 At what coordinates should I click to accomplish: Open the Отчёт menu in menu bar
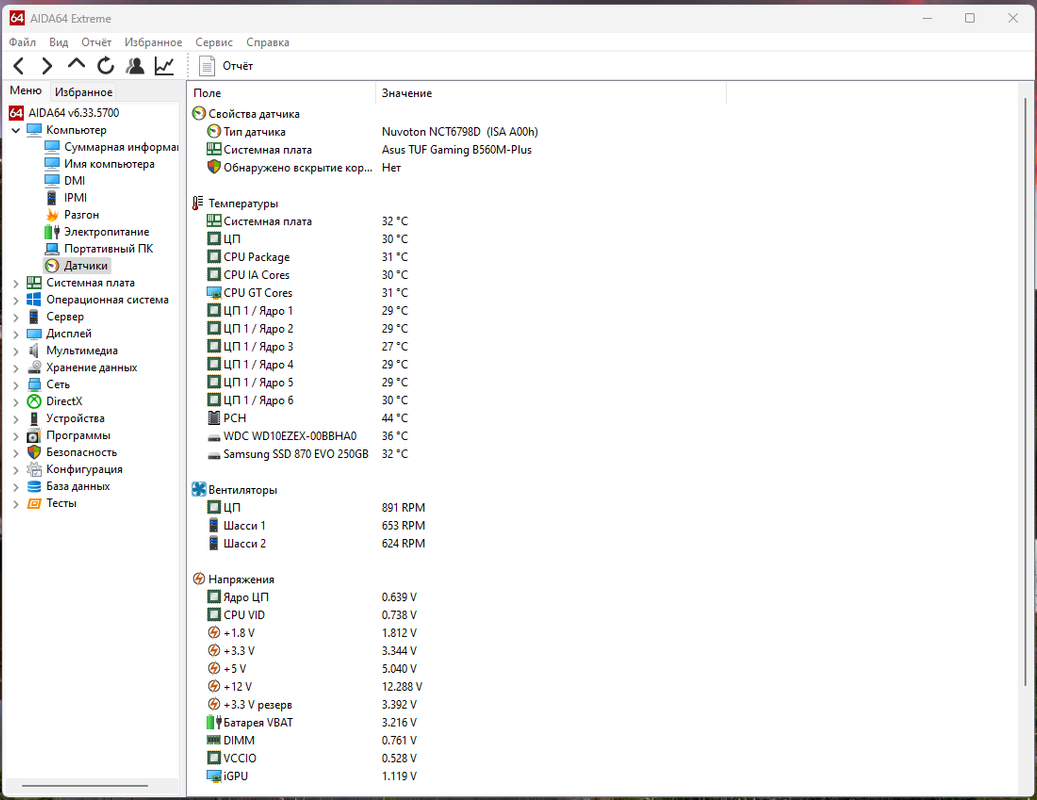(x=97, y=42)
